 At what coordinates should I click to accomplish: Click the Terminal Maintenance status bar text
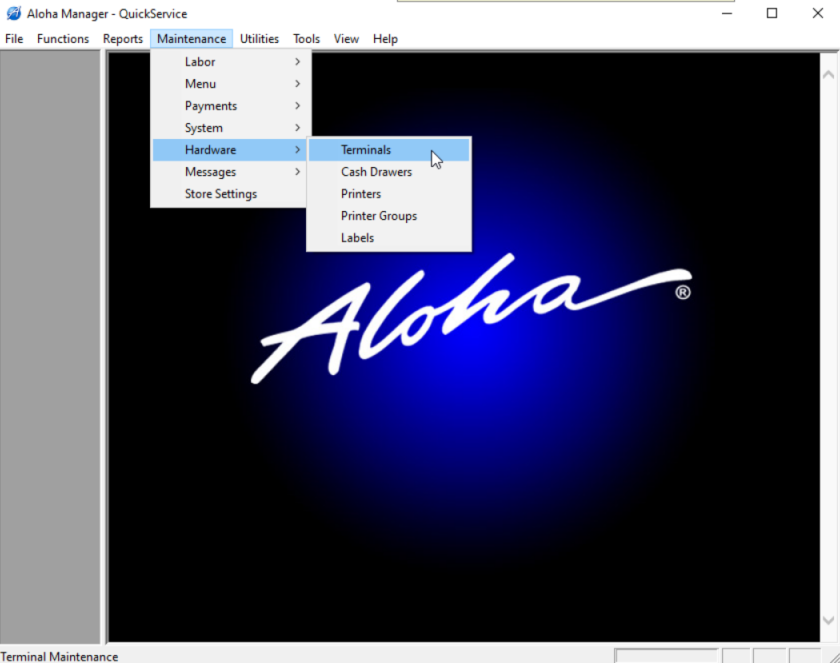click(x=59, y=657)
